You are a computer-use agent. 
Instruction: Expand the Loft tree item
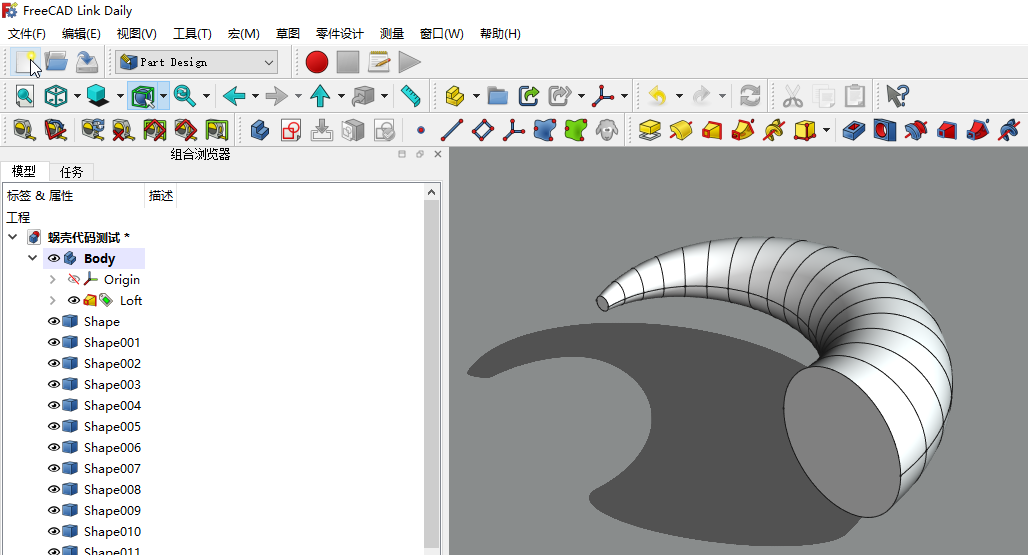(53, 301)
